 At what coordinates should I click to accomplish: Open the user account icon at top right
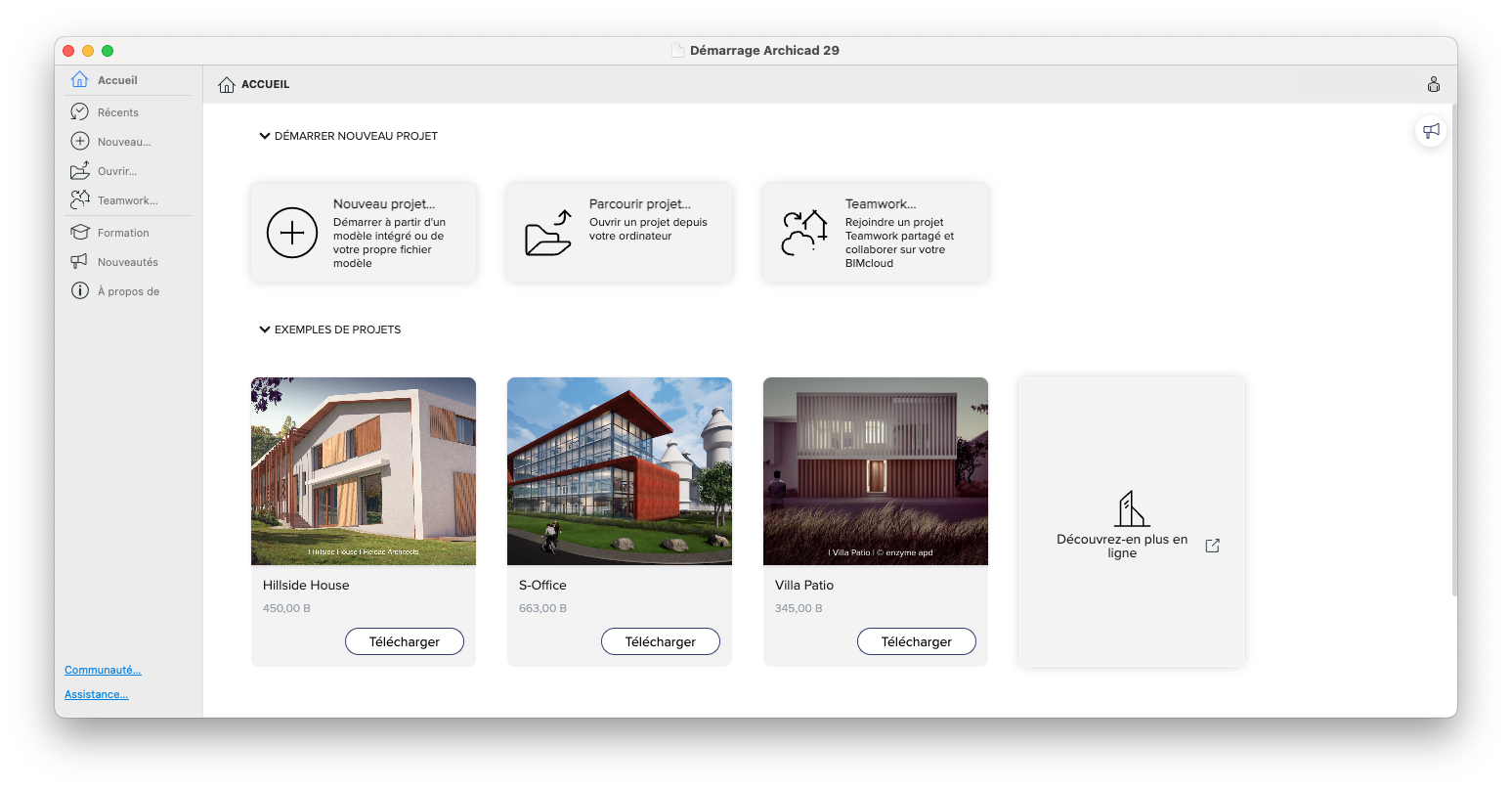[x=1434, y=84]
